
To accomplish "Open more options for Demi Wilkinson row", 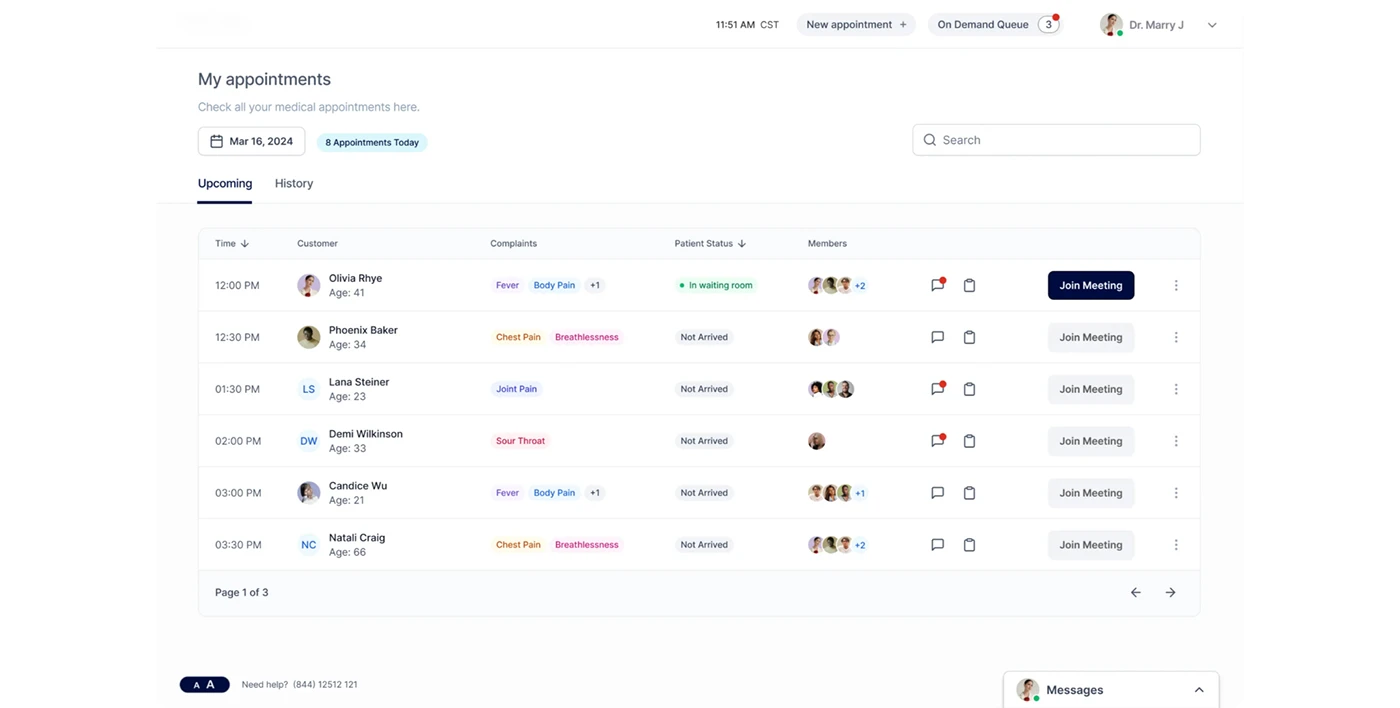I will (1176, 441).
